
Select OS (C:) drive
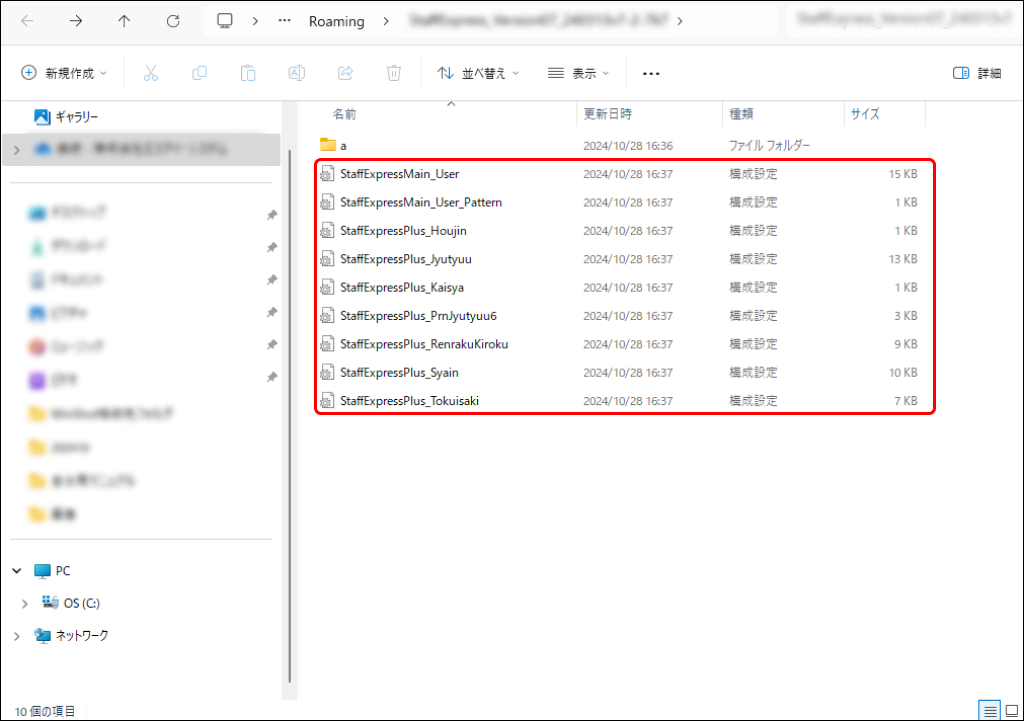(71, 603)
